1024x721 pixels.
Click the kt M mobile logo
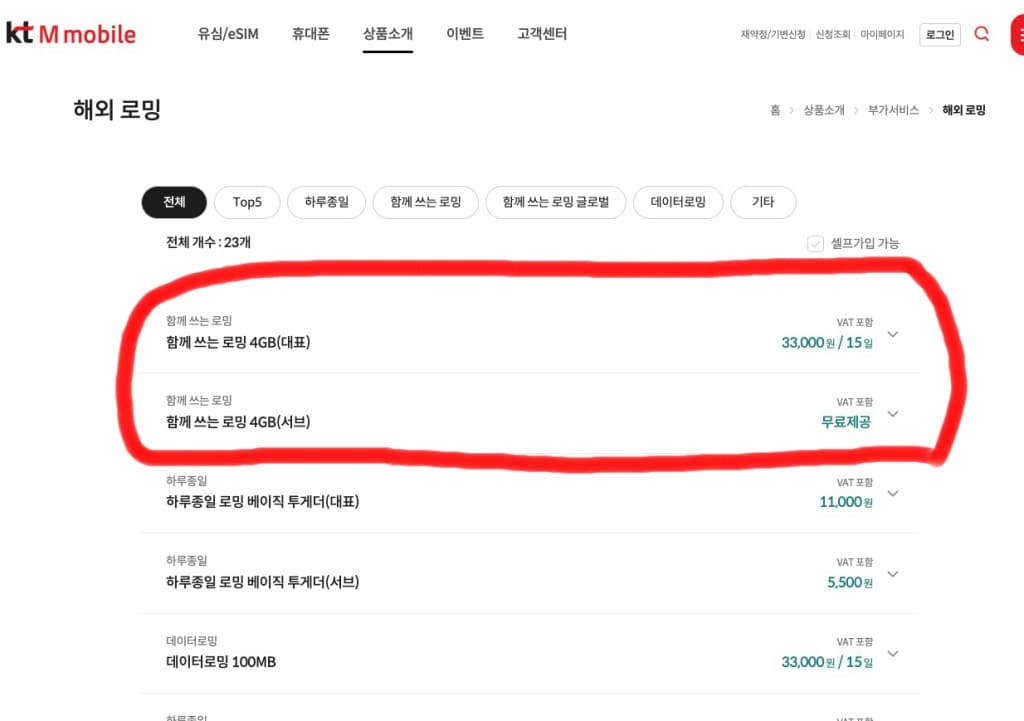[71, 33]
